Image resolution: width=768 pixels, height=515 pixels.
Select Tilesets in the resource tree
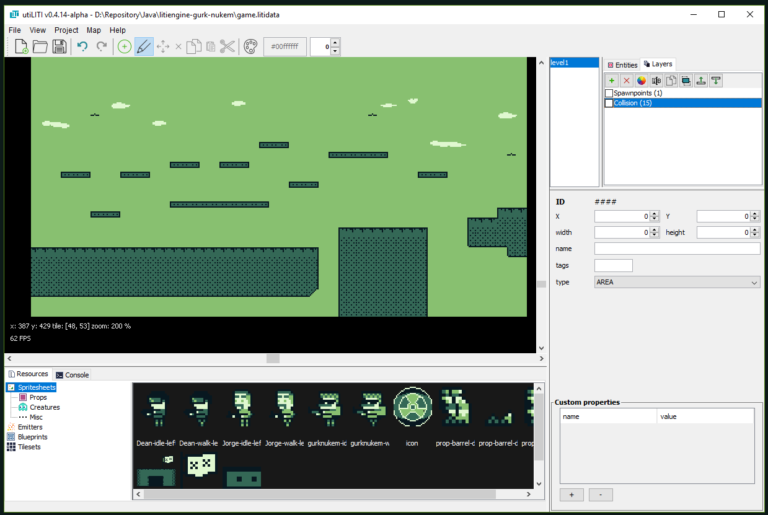pyautogui.click(x=29, y=447)
